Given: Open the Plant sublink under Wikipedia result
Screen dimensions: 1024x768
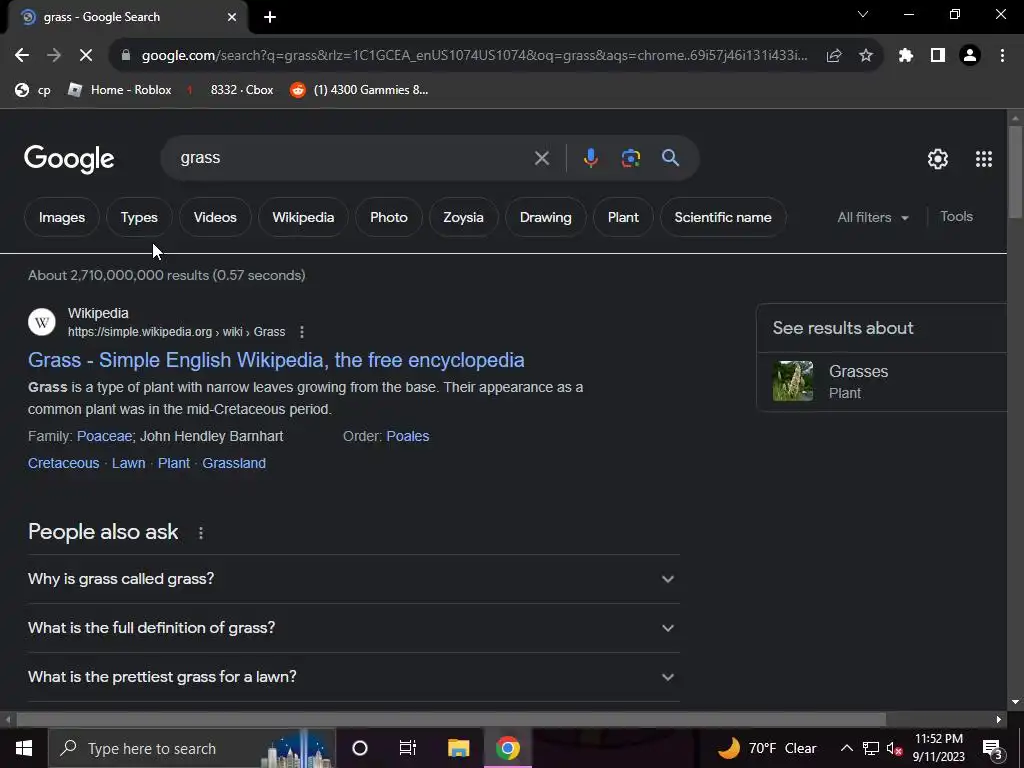Looking at the screenshot, I should [x=174, y=463].
